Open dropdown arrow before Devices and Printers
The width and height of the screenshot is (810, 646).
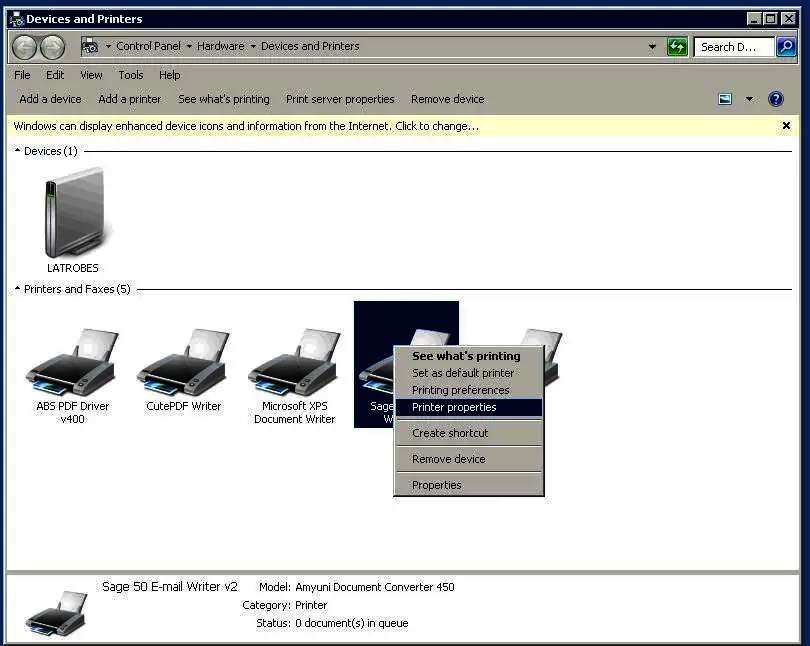coord(253,46)
